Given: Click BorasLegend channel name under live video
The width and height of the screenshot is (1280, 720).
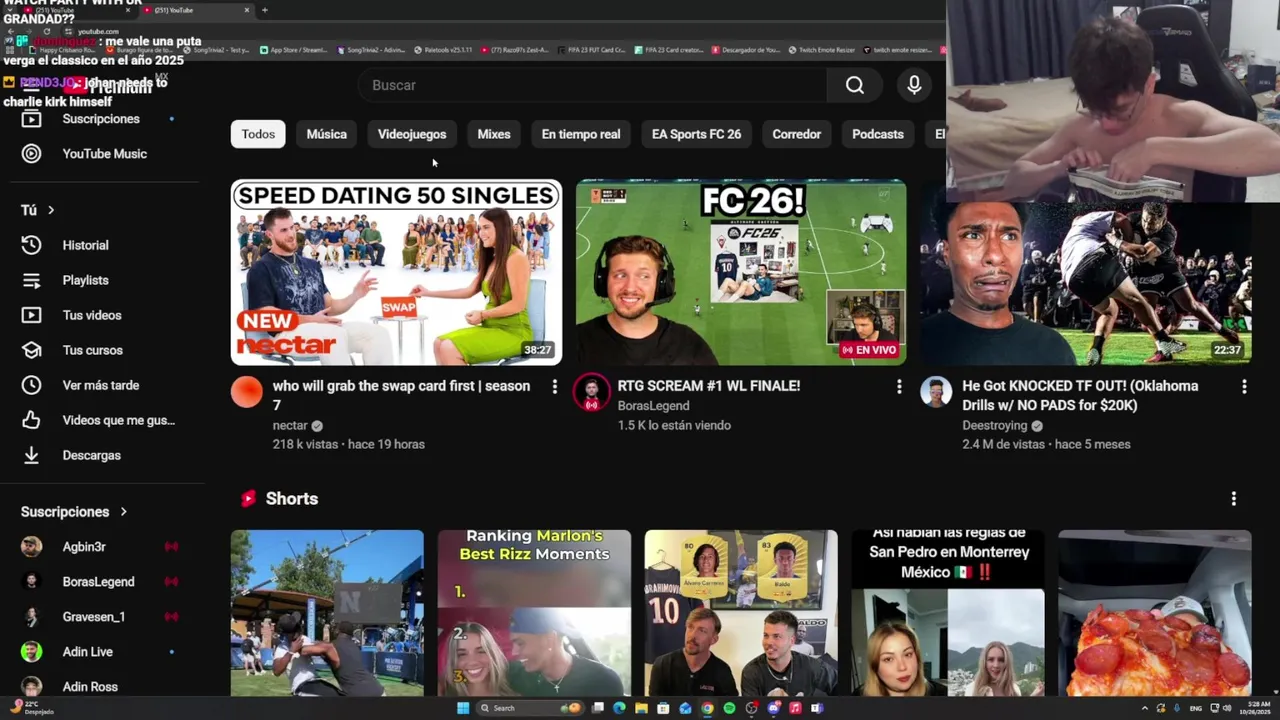Looking at the screenshot, I should [x=654, y=406].
